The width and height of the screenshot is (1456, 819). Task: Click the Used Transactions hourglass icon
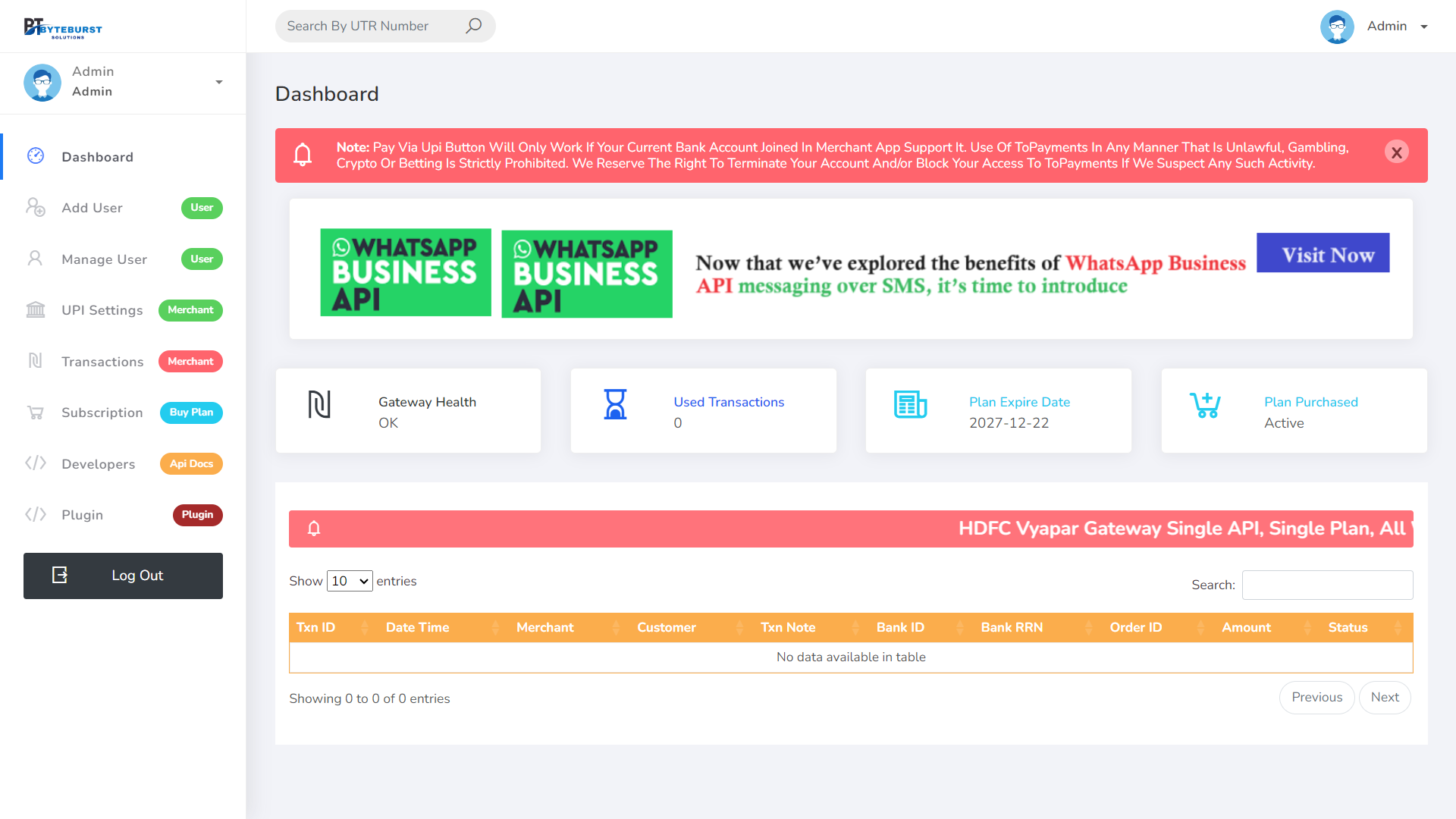(x=615, y=404)
